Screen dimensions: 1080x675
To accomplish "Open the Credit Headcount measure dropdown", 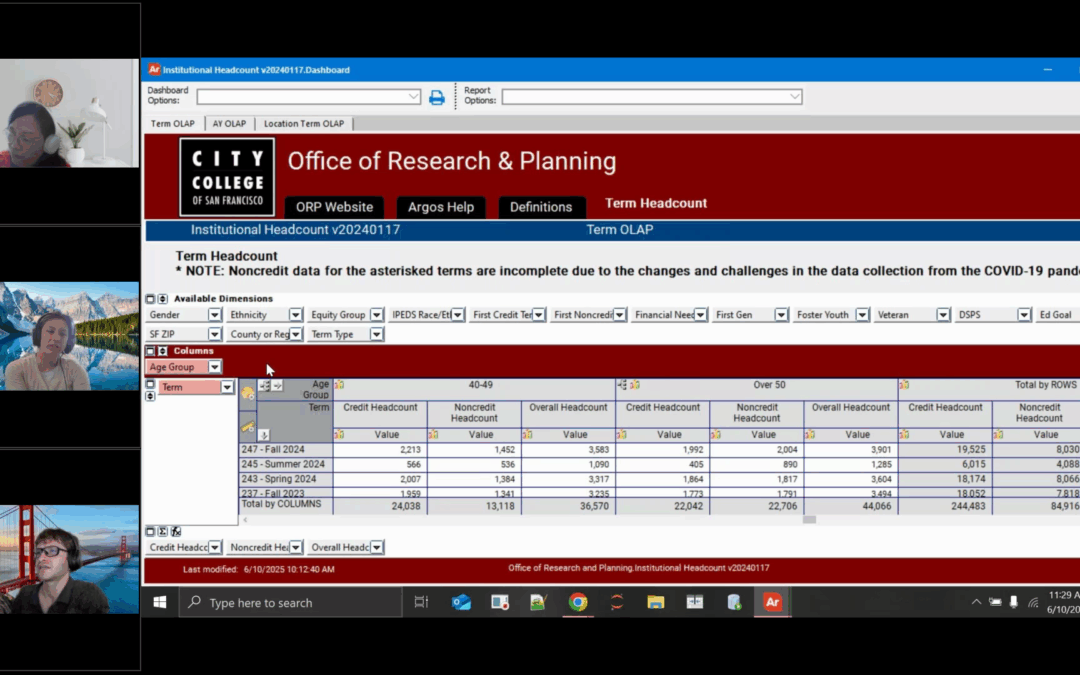I will [x=214, y=548].
